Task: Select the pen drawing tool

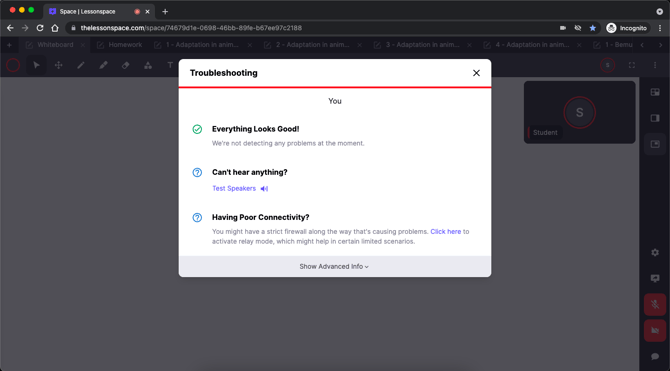Action: coord(81,65)
